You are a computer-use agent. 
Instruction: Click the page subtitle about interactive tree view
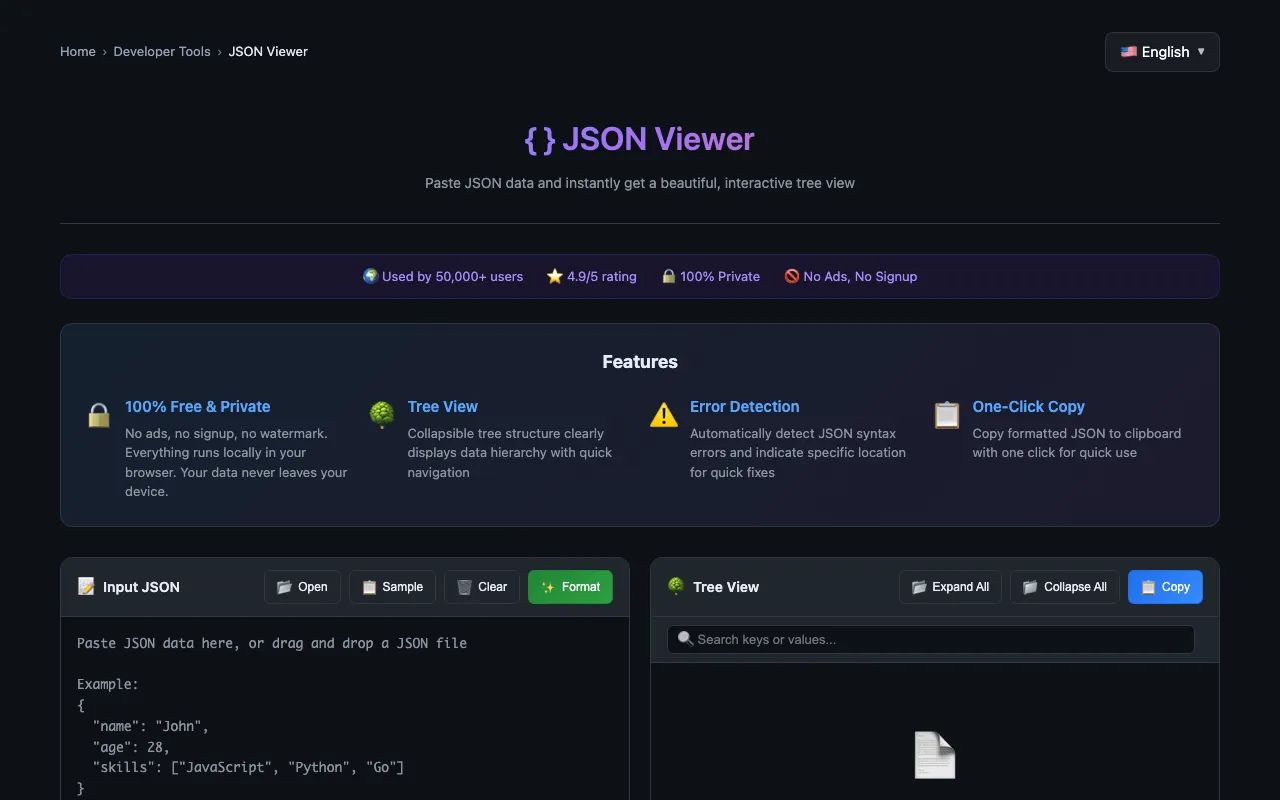(640, 183)
